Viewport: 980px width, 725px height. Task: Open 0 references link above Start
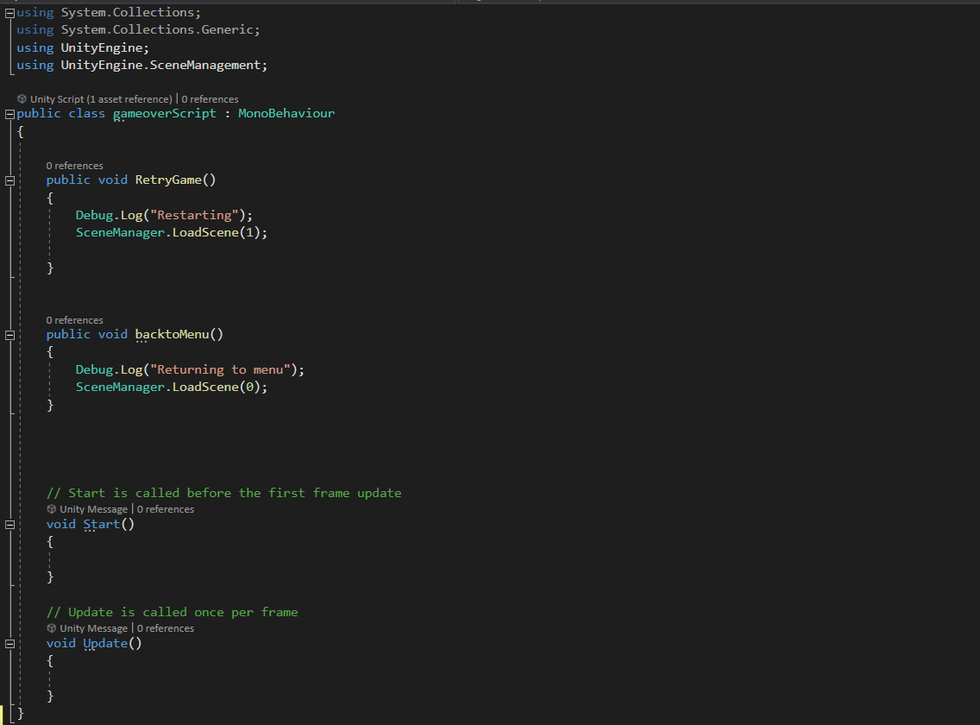point(166,509)
